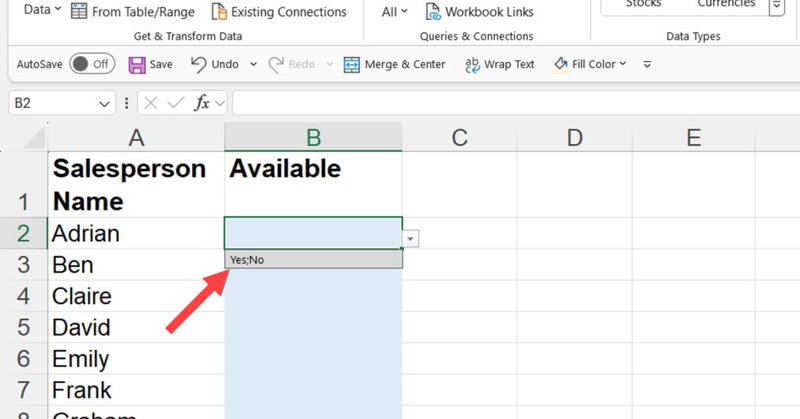Click the Wrap Text label
This screenshot has width=800, height=419.
coord(509,64)
